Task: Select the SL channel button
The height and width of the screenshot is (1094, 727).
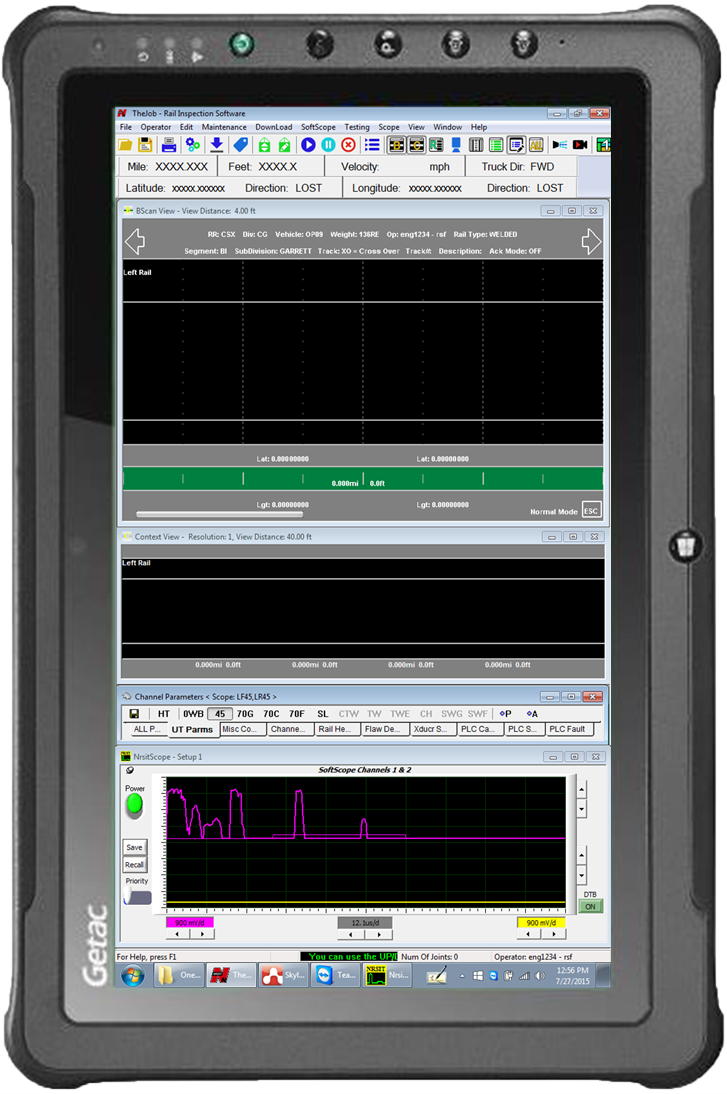Action: 322,714
